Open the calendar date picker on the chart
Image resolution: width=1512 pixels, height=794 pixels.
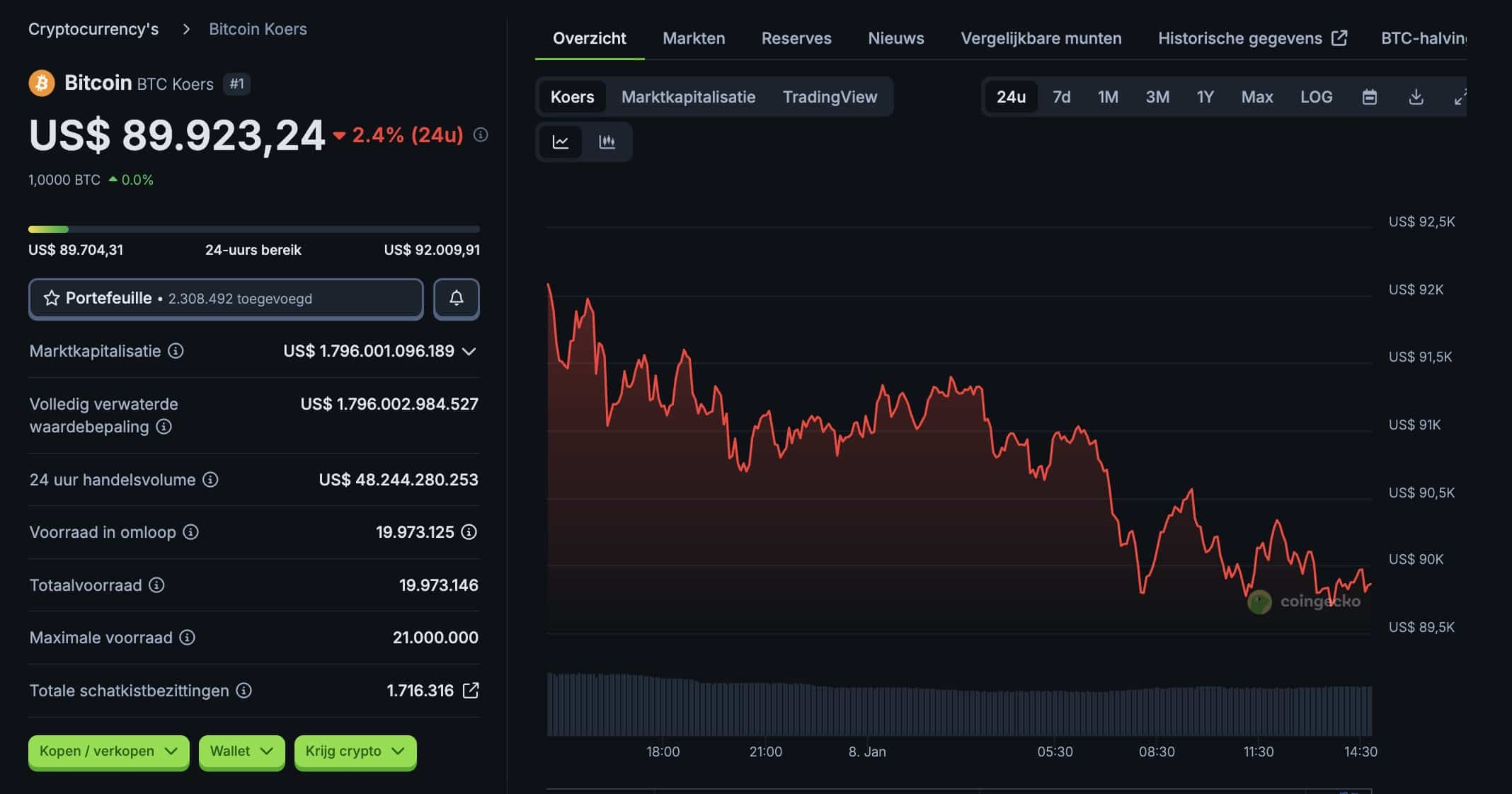[x=1369, y=97]
